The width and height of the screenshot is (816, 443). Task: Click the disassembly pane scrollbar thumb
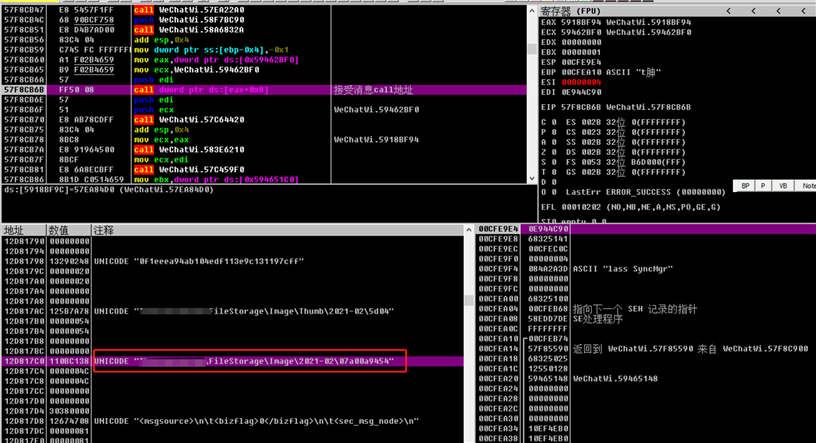point(532,48)
